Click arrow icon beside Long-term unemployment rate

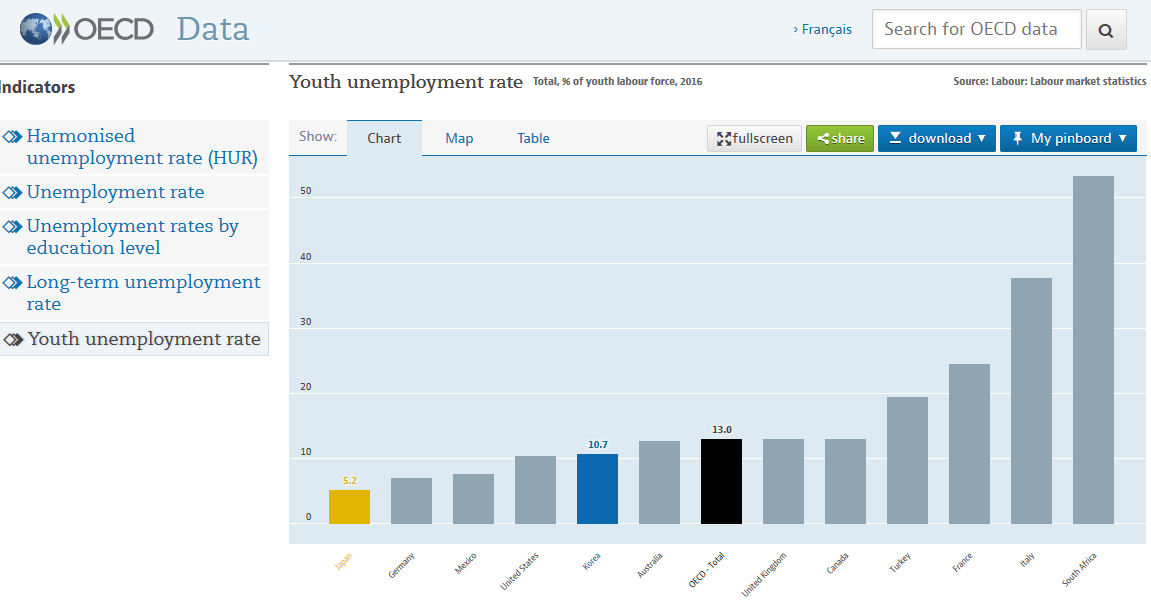pos(12,283)
